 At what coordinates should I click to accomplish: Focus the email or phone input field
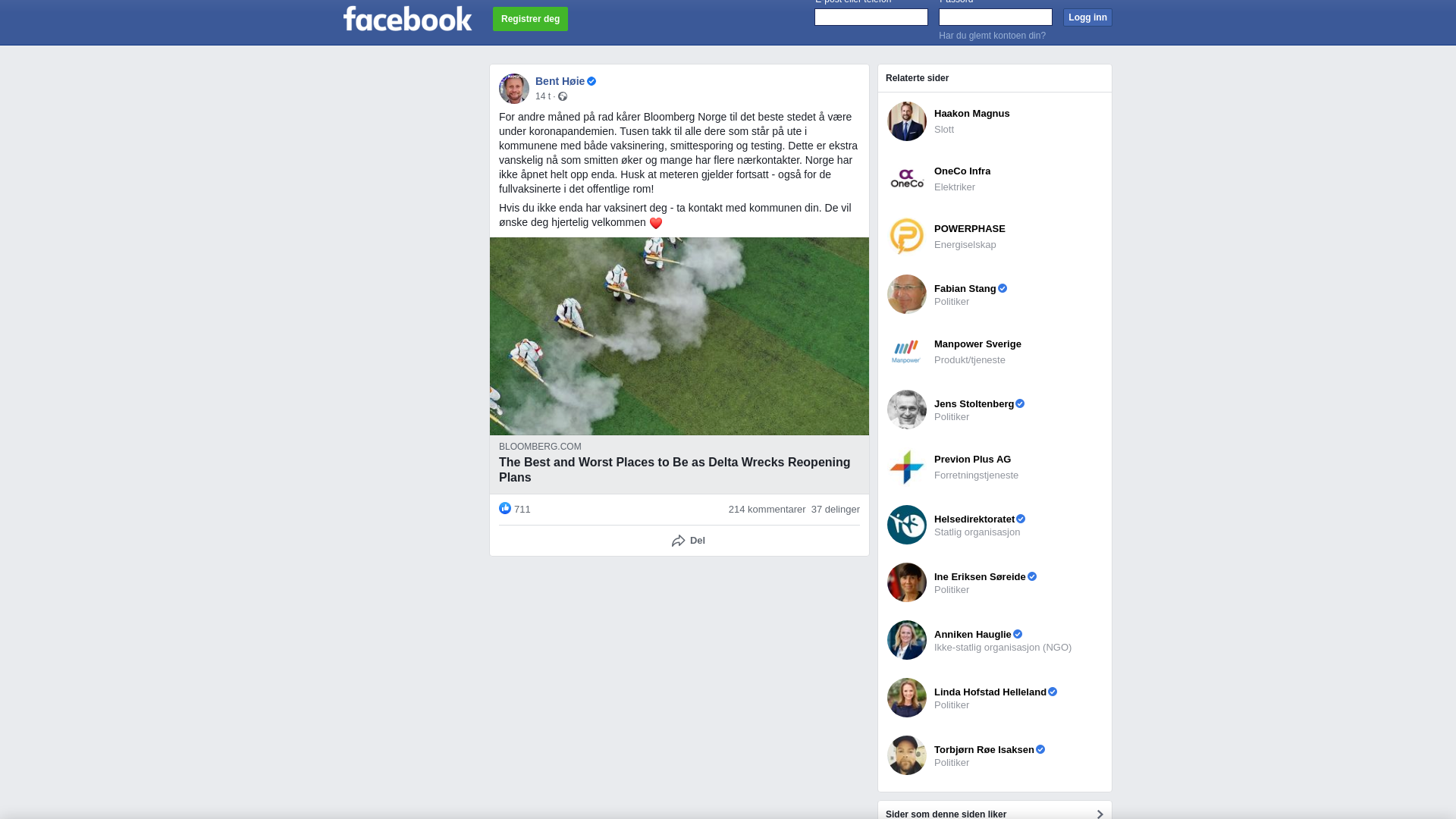(x=871, y=17)
